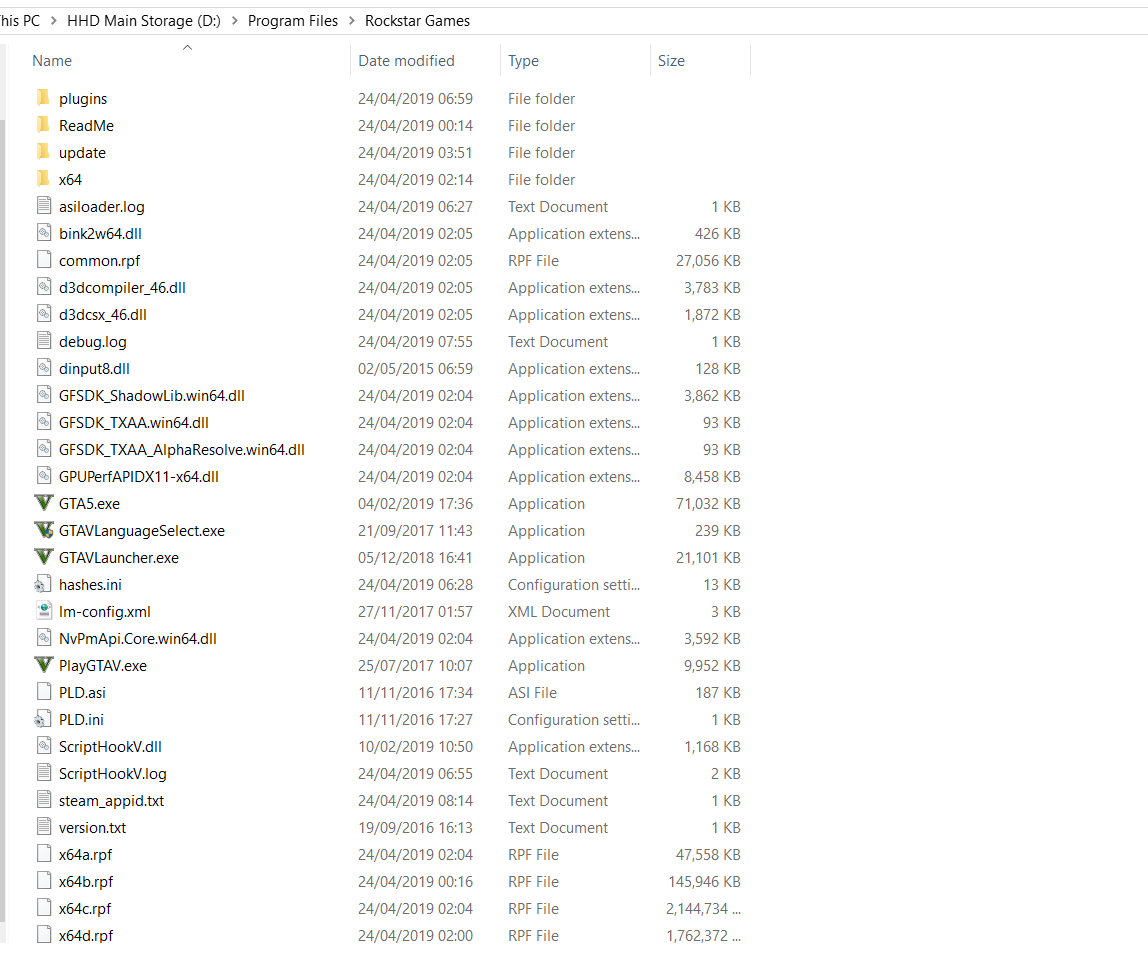Click the left pane vertical scrollbar

click(2, 520)
